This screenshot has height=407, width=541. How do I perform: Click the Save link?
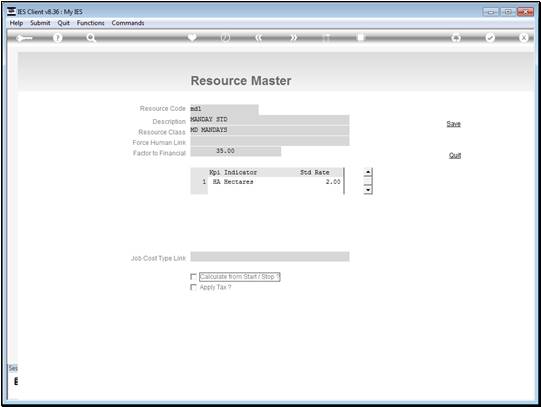tap(453, 123)
